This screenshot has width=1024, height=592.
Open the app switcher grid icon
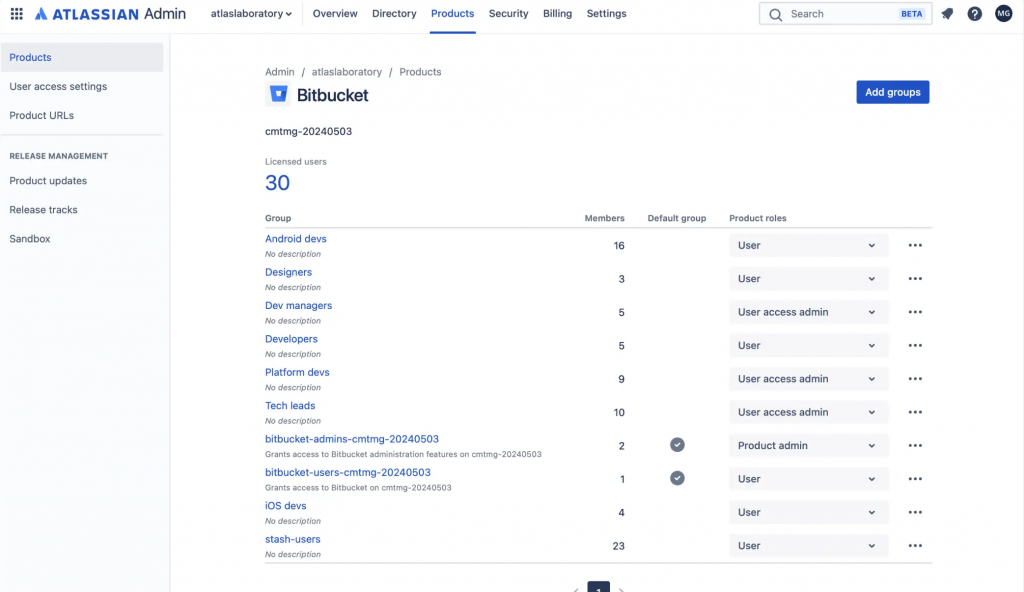[17, 14]
